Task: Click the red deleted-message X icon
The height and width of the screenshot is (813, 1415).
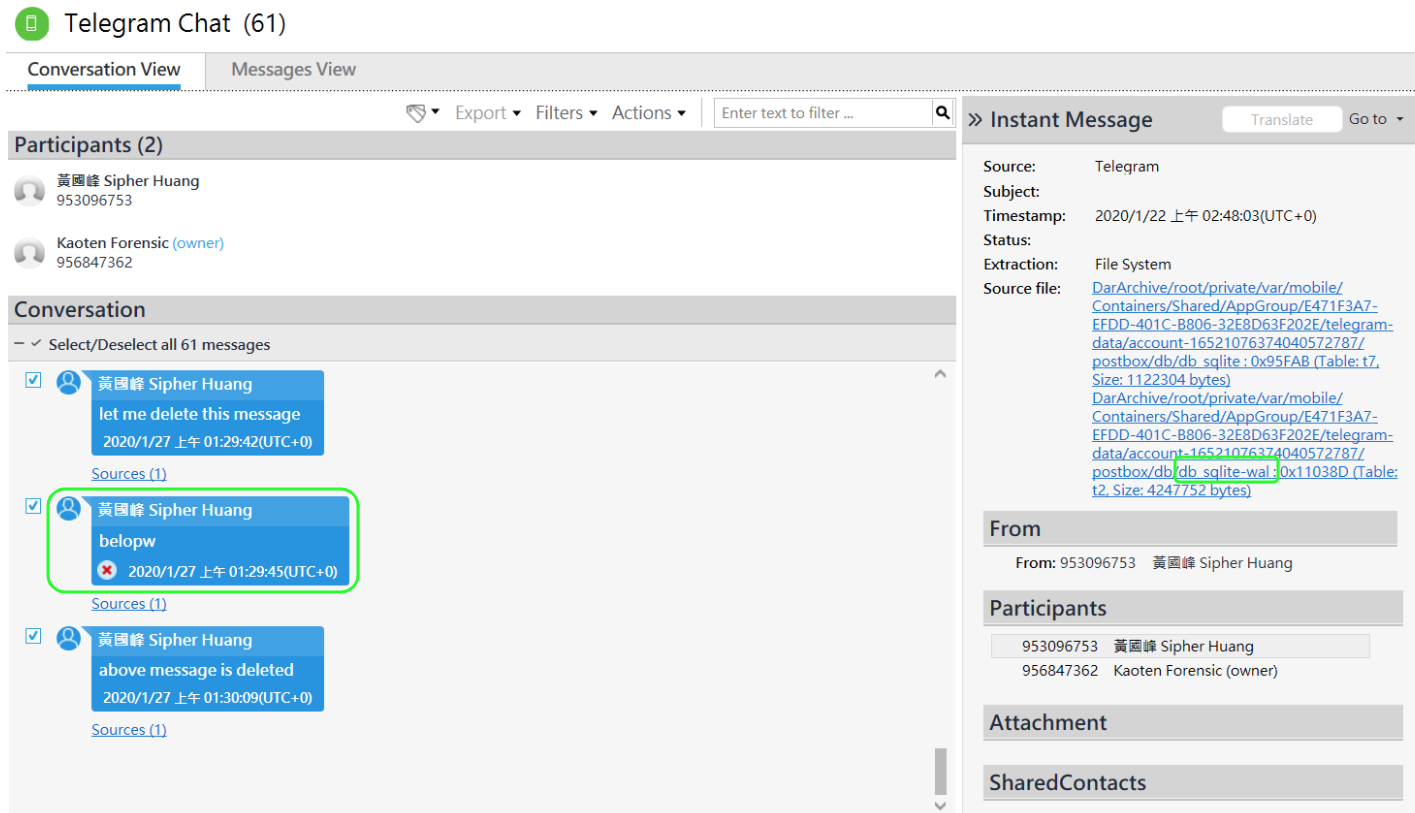Action: tap(107, 571)
